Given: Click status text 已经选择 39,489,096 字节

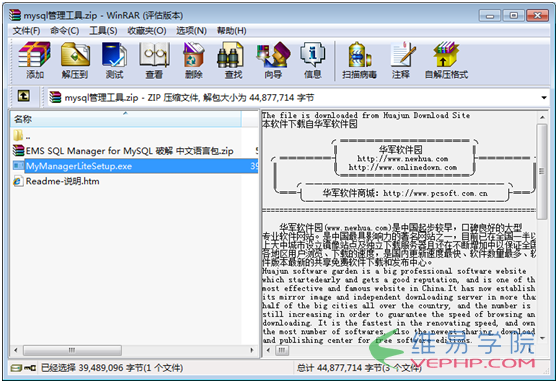Looking at the screenshot, I should pos(112,368).
